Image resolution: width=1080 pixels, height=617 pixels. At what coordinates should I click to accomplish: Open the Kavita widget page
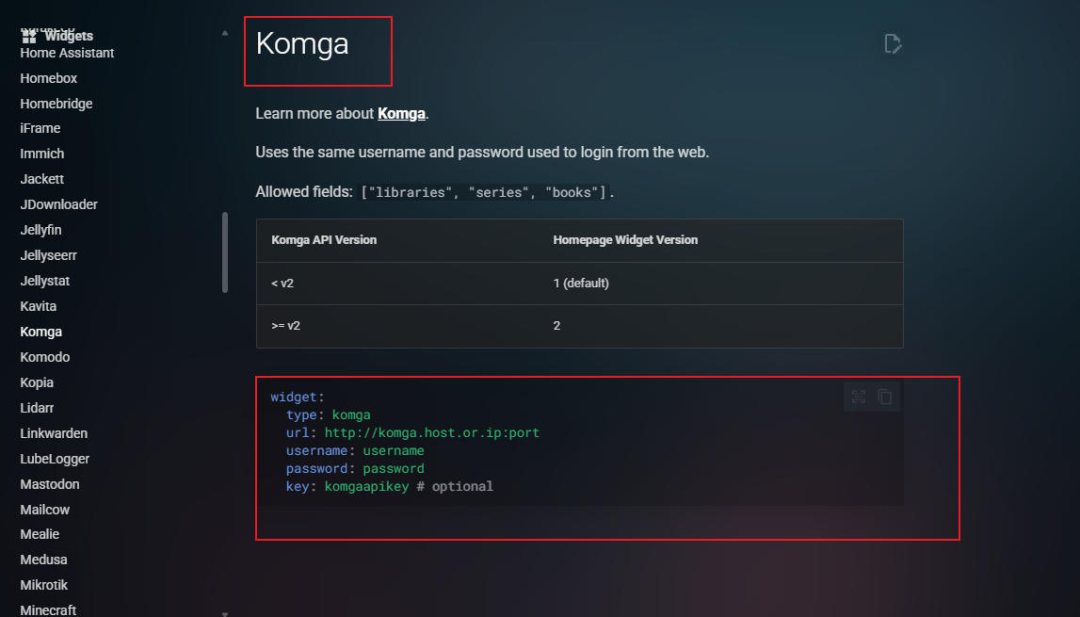point(38,306)
